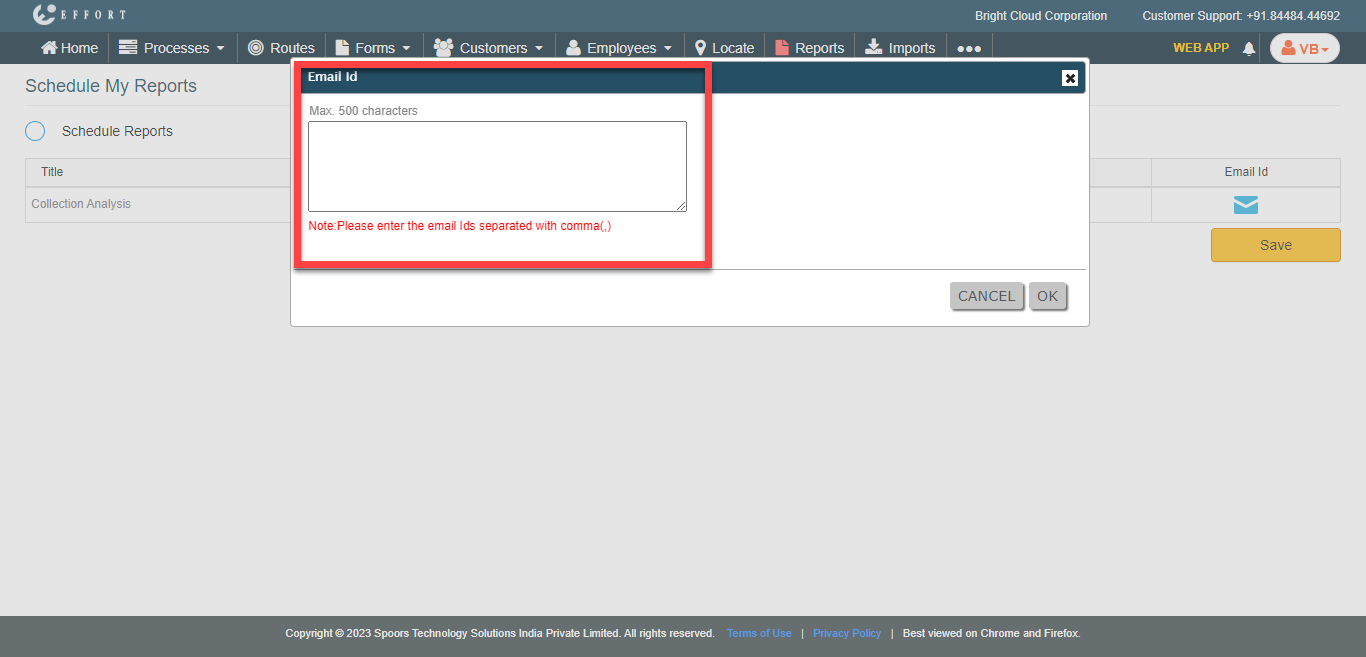
Task: Open the VB user profile dropdown
Action: [x=1304, y=48]
